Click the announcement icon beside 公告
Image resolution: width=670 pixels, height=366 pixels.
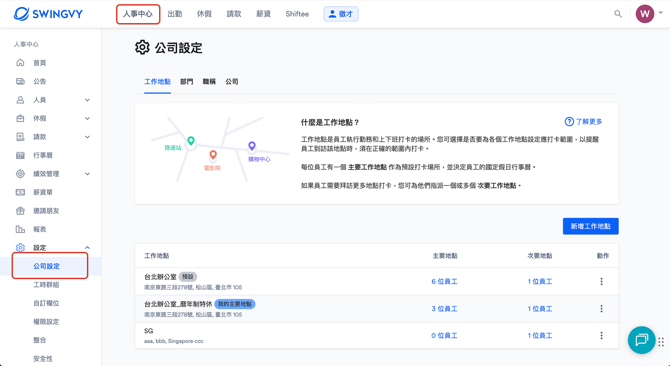20,81
